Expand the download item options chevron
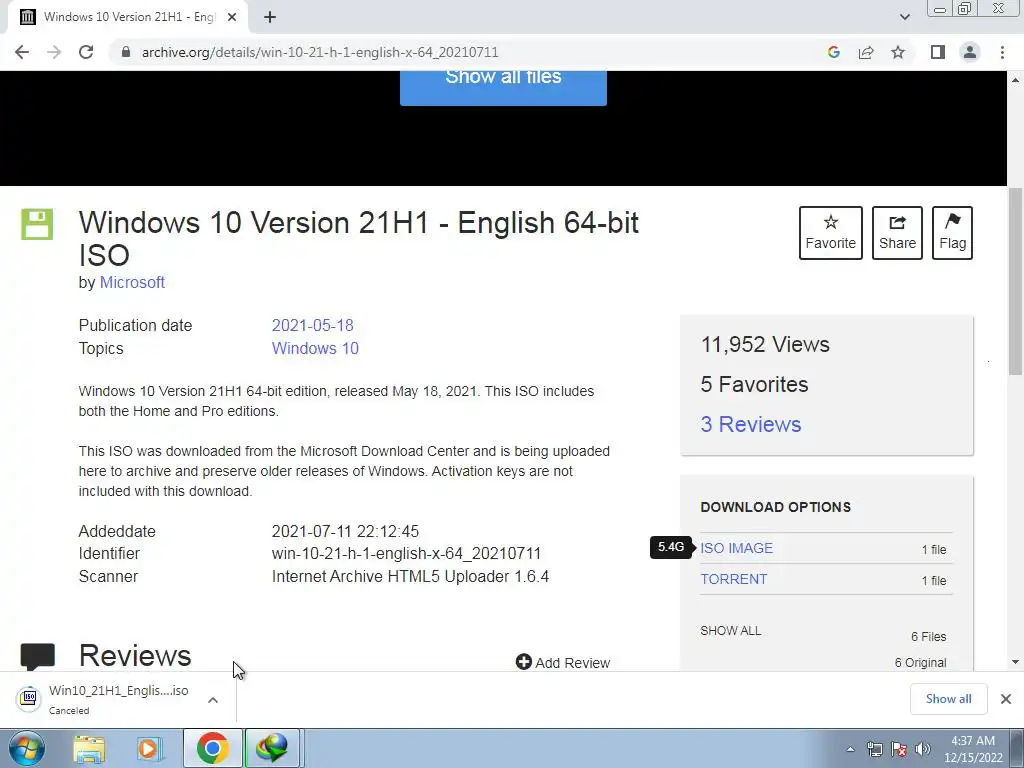This screenshot has height=768, width=1024. coord(213,699)
